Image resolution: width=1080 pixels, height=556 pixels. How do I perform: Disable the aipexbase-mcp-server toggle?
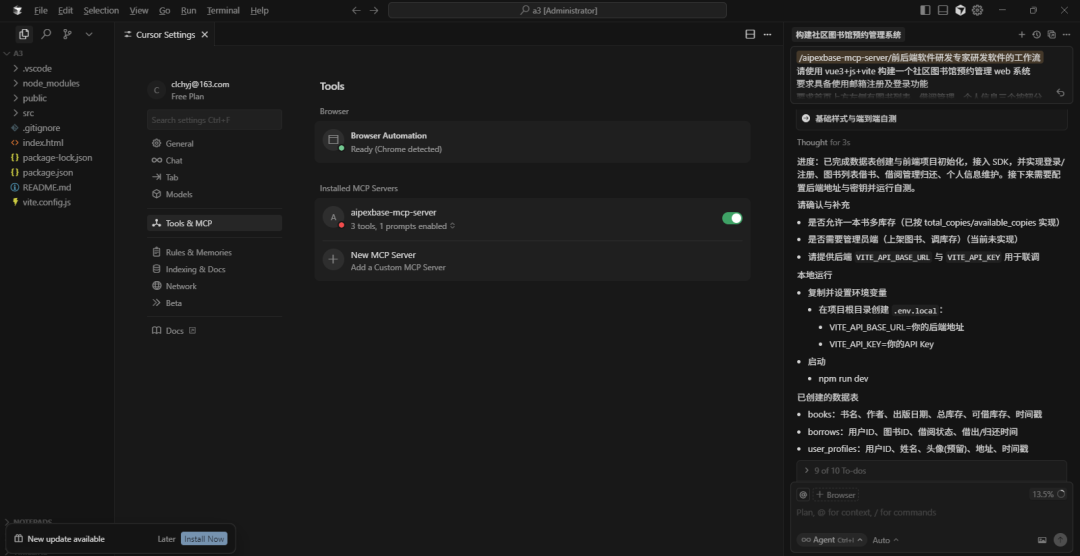click(x=732, y=218)
